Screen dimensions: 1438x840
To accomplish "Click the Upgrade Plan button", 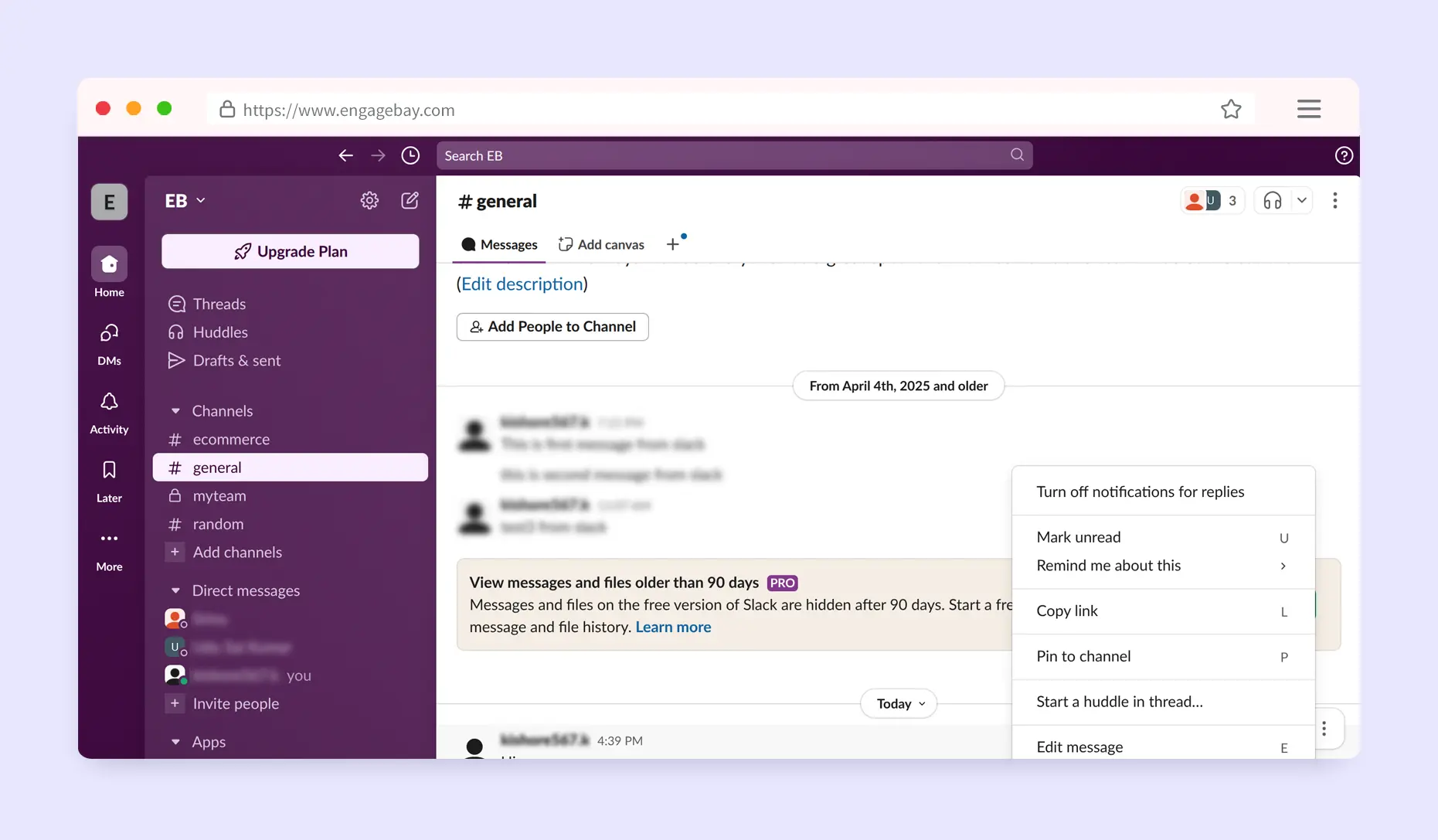I will tap(291, 251).
